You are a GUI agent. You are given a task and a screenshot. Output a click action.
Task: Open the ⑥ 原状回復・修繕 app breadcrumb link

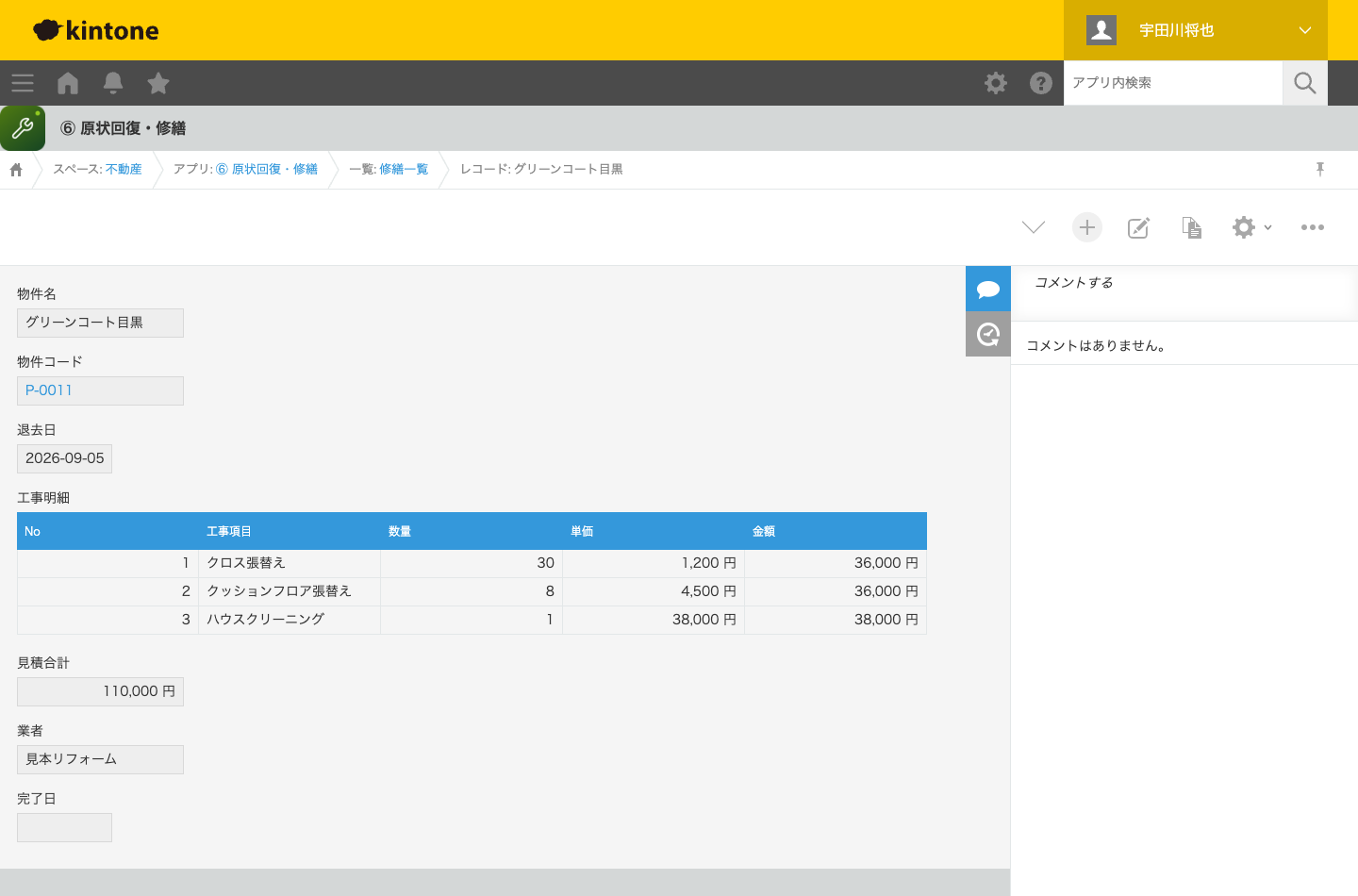(x=267, y=169)
